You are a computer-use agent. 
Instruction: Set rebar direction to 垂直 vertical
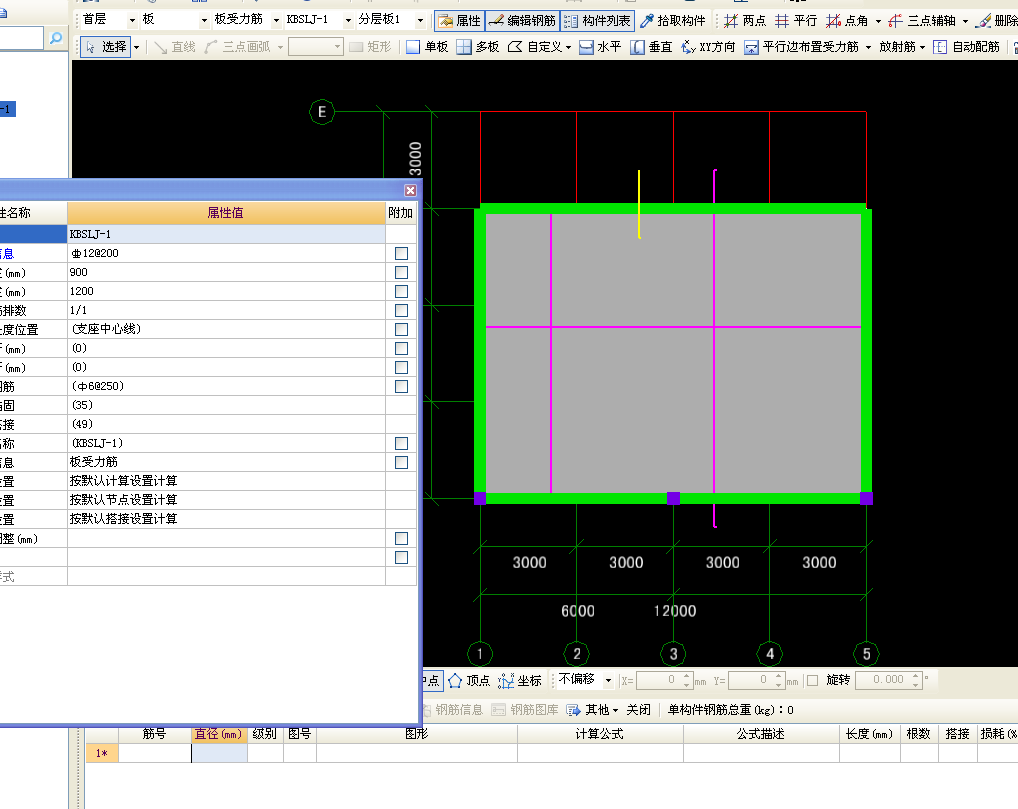pos(651,47)
